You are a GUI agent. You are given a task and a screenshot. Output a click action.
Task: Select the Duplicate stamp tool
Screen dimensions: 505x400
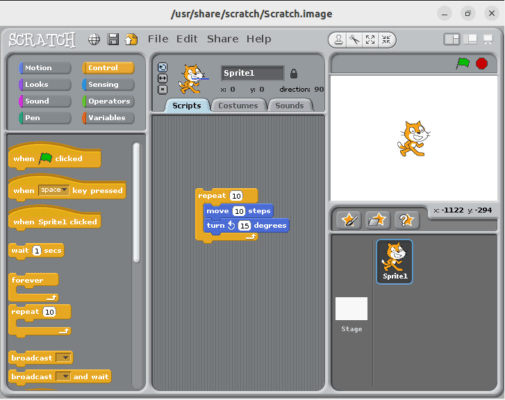click(x=338, y=40)
